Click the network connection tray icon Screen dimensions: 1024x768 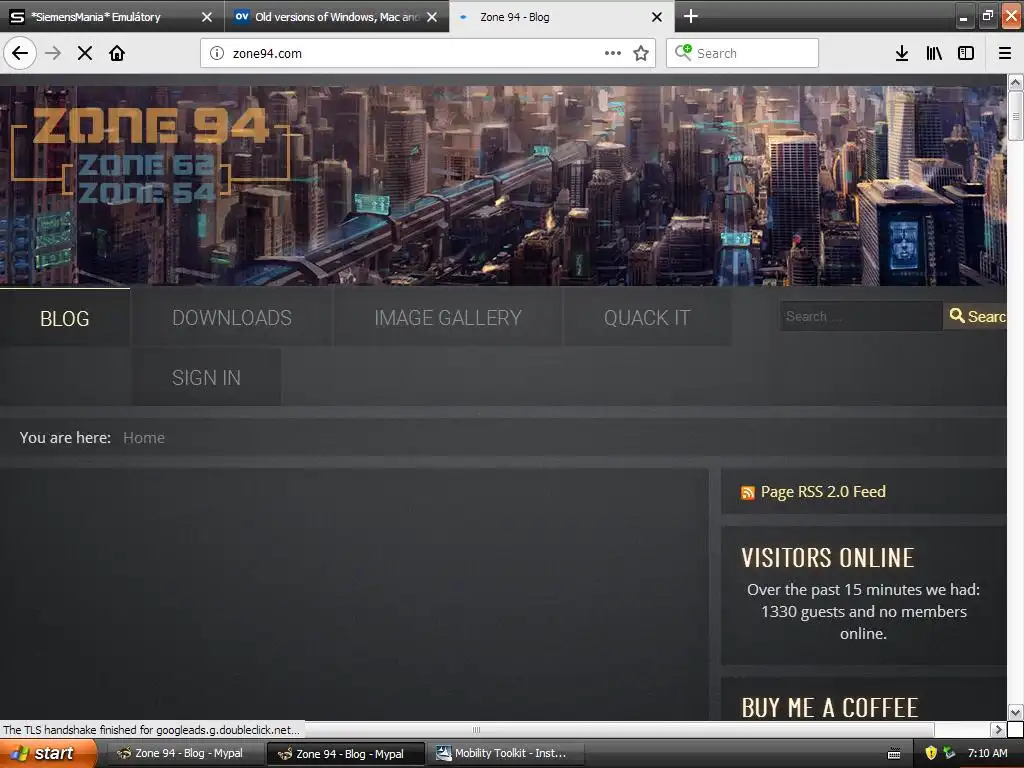click(950, 753)
